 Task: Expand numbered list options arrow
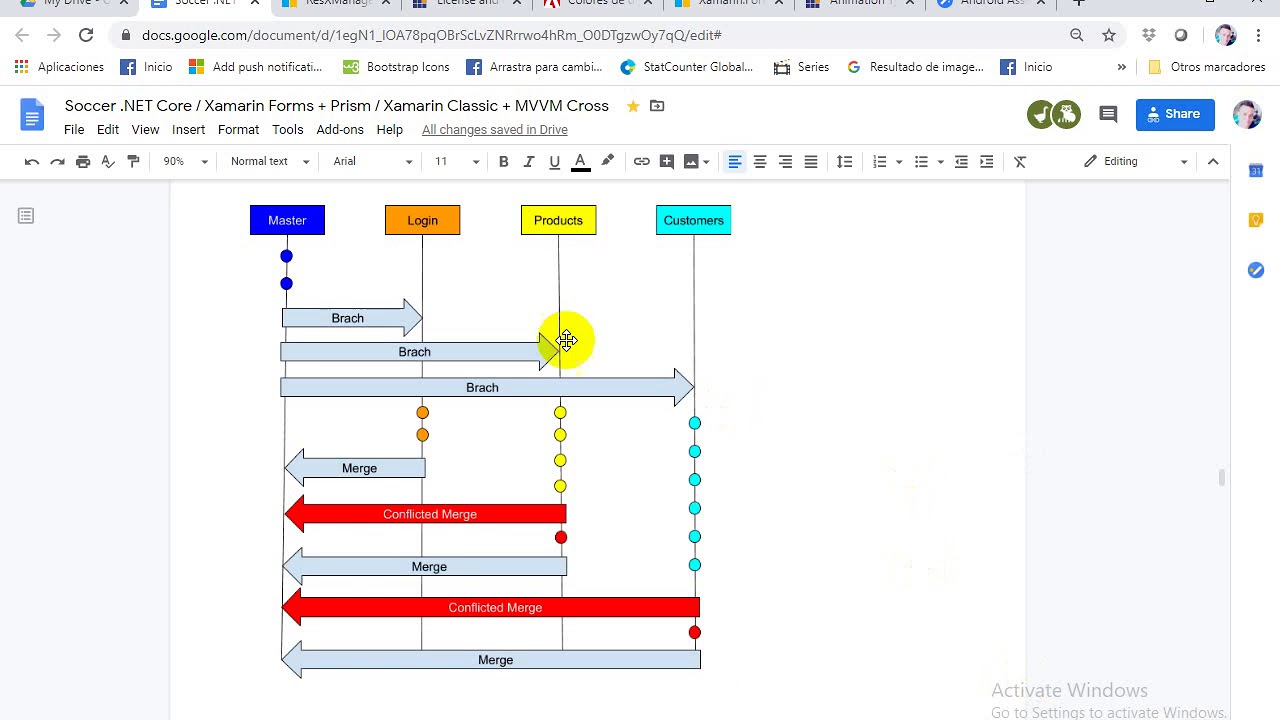pos(899,162)
